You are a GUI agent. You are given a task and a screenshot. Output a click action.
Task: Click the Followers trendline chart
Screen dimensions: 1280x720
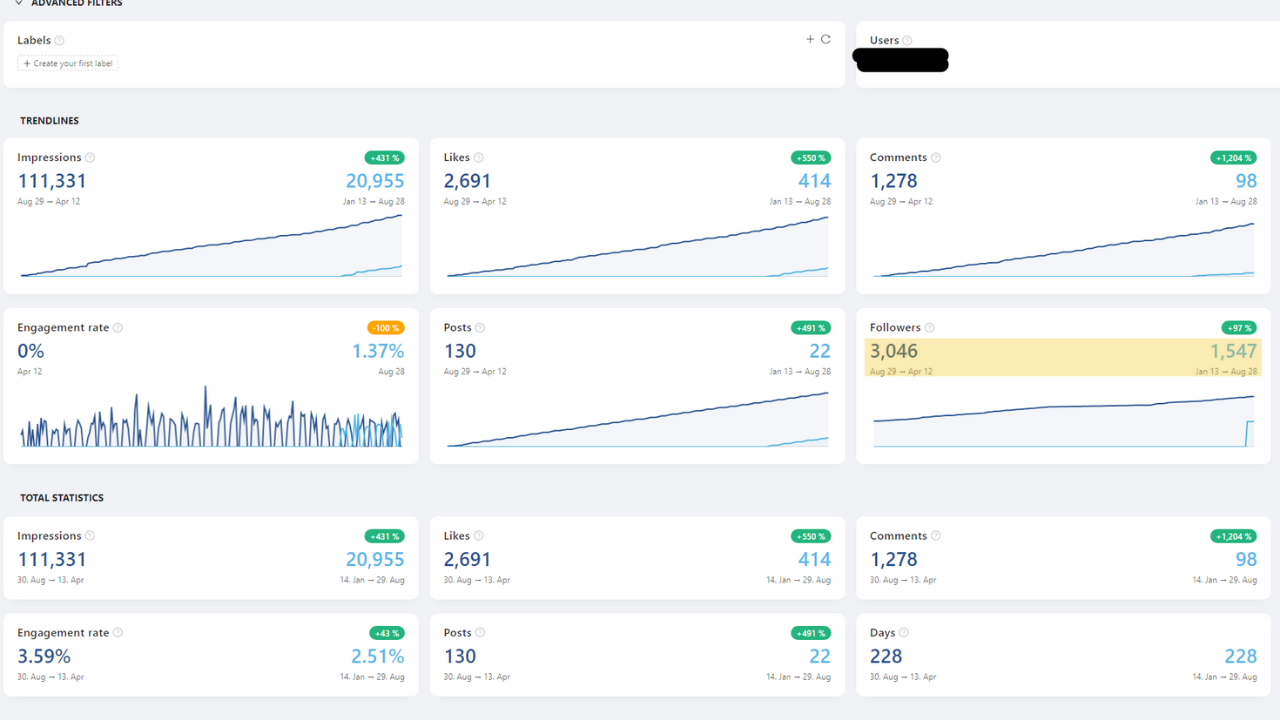tap(1064, 421)
